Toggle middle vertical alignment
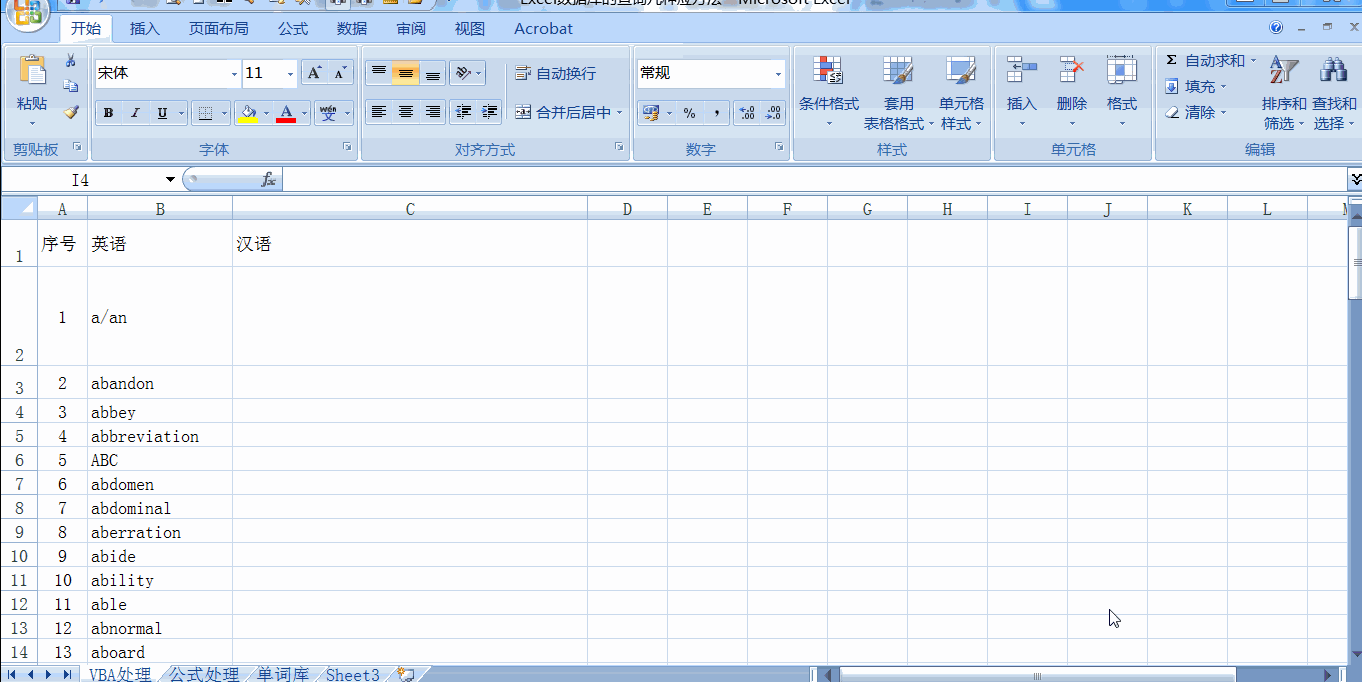 406,73
